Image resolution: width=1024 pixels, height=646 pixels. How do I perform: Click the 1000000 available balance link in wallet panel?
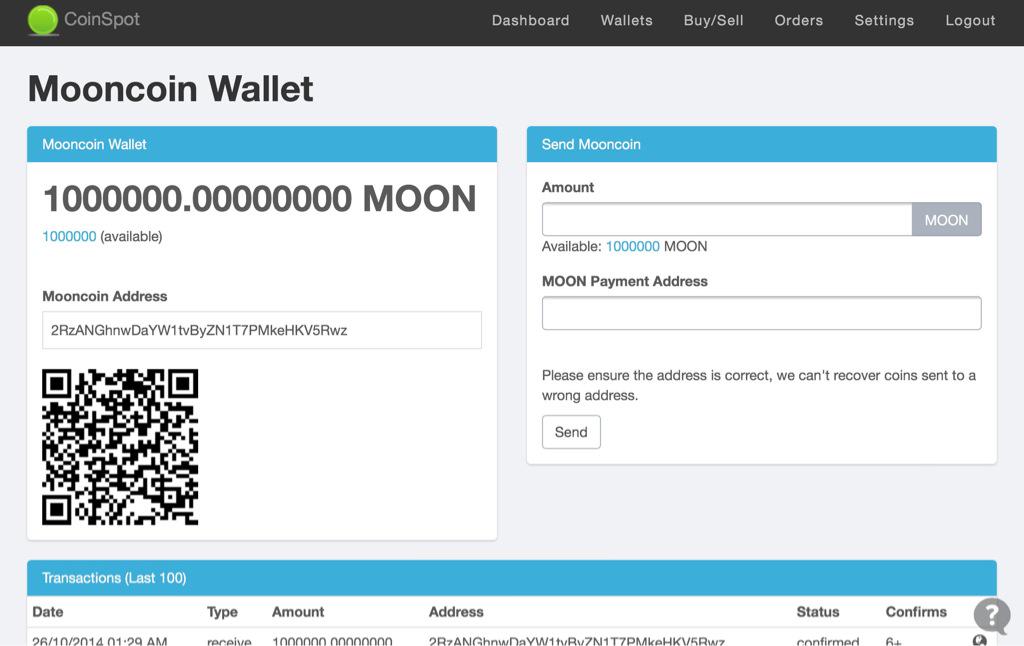click(69, 236)
